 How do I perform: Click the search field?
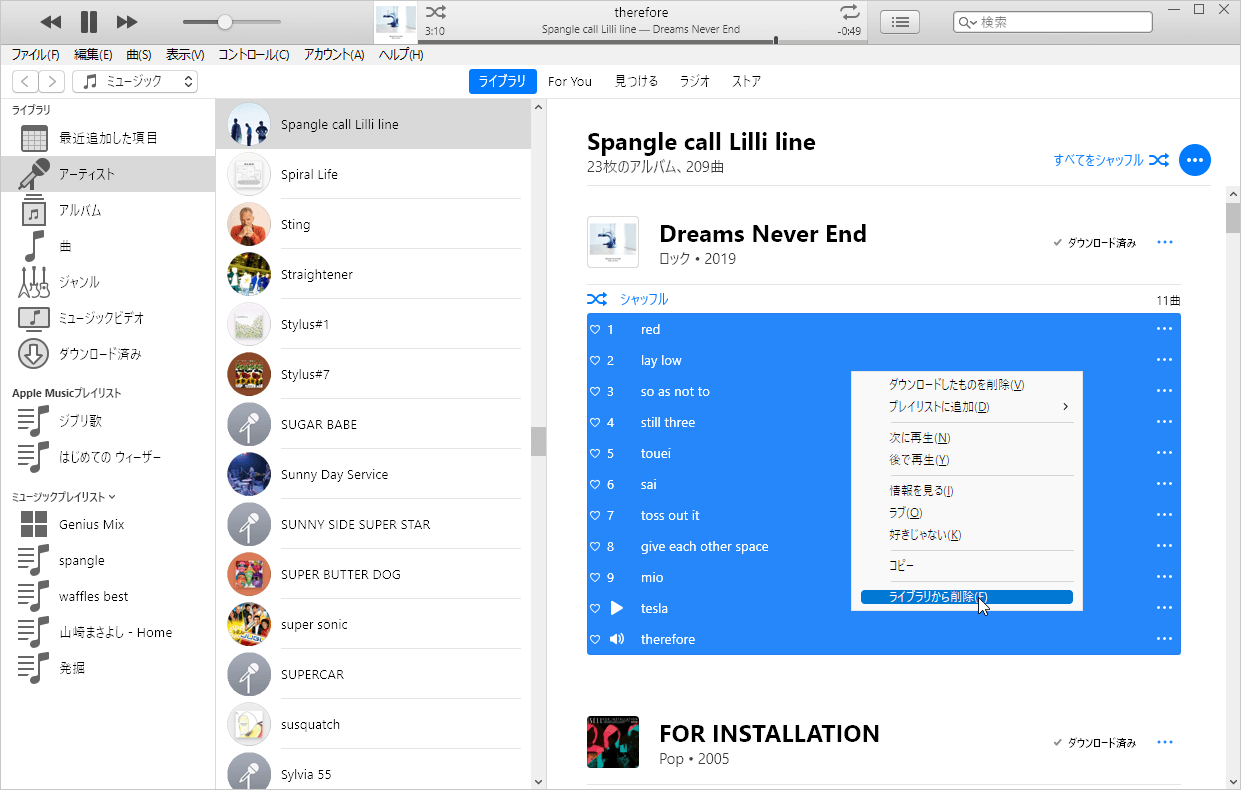point(1052,22)
